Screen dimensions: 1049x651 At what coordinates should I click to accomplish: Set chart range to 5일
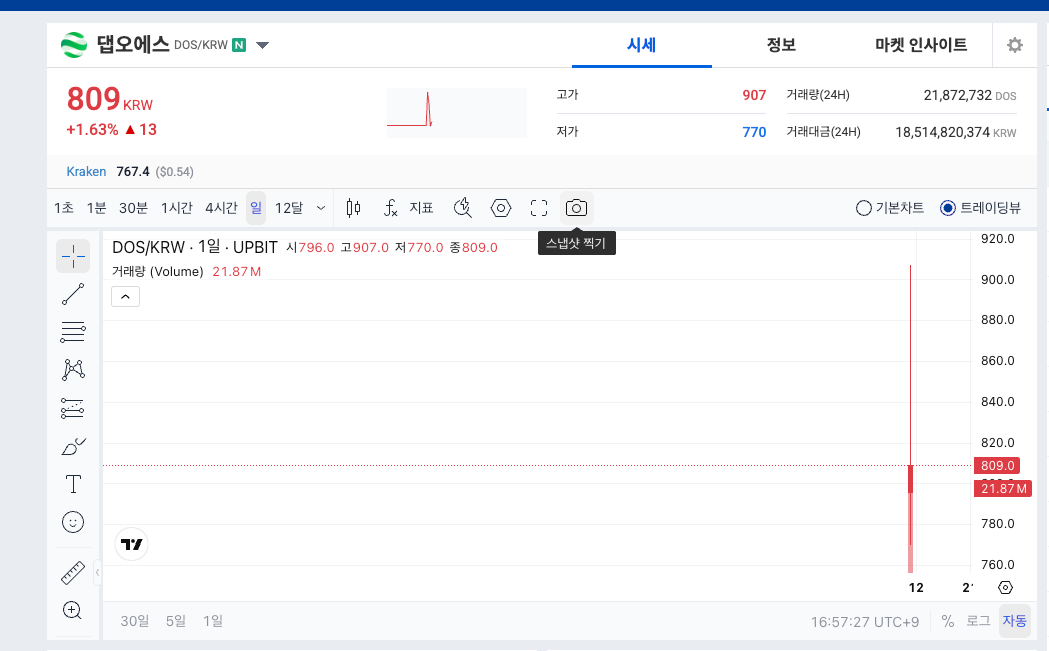pos(175,621)
